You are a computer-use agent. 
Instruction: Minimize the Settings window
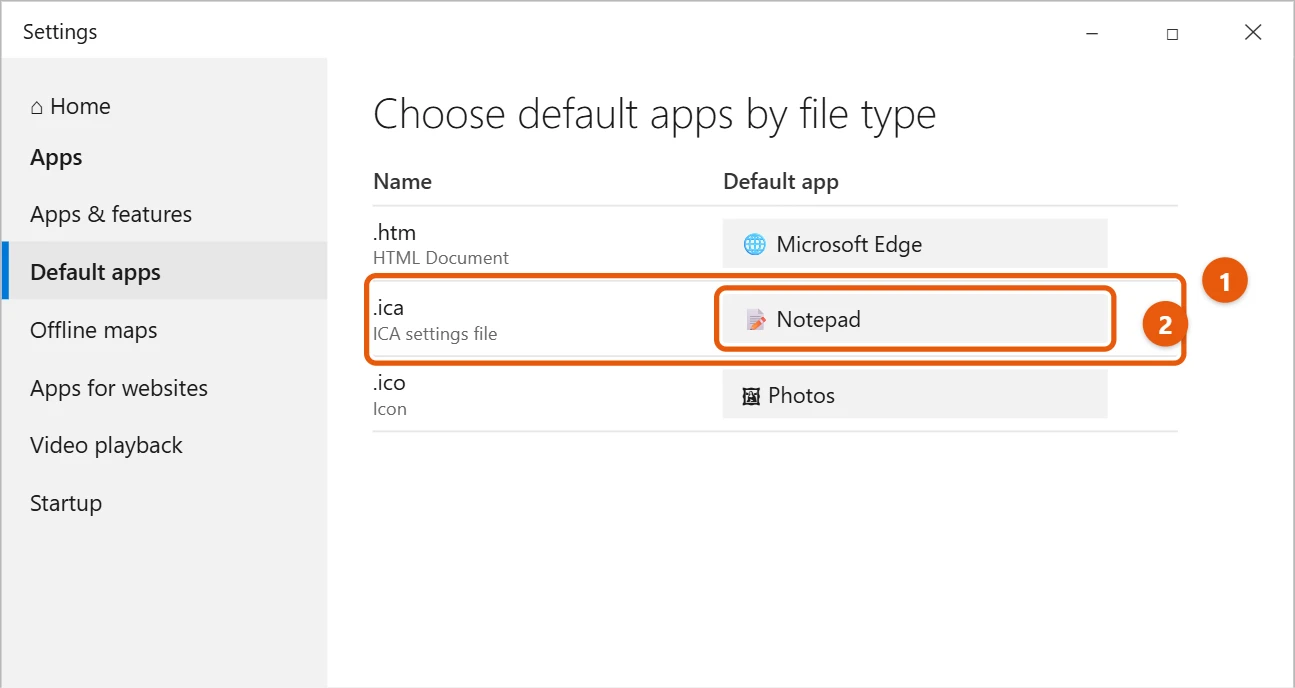click(x=1091, y=33)
